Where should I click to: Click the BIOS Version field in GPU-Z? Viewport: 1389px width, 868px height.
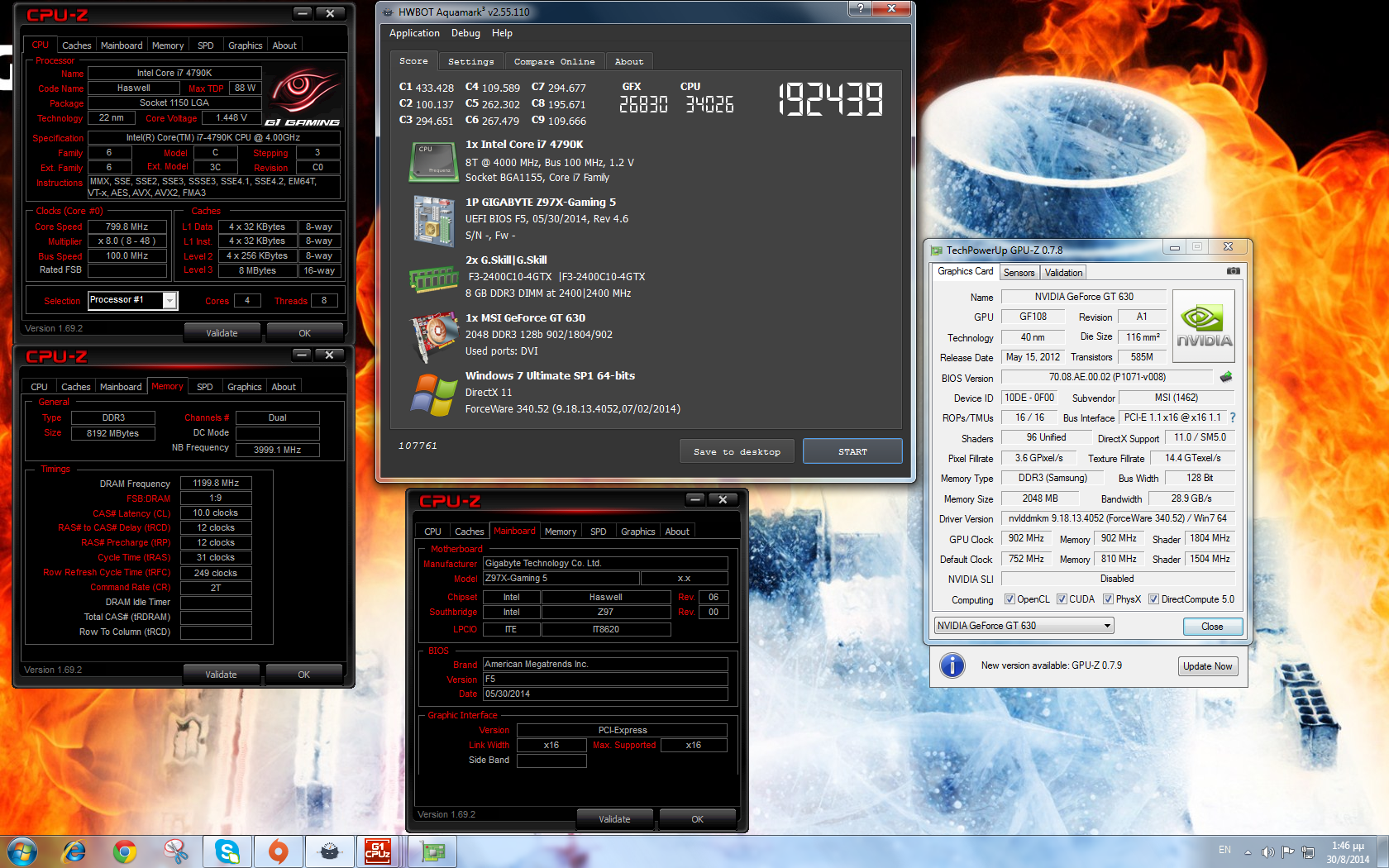click(1107, 377)
